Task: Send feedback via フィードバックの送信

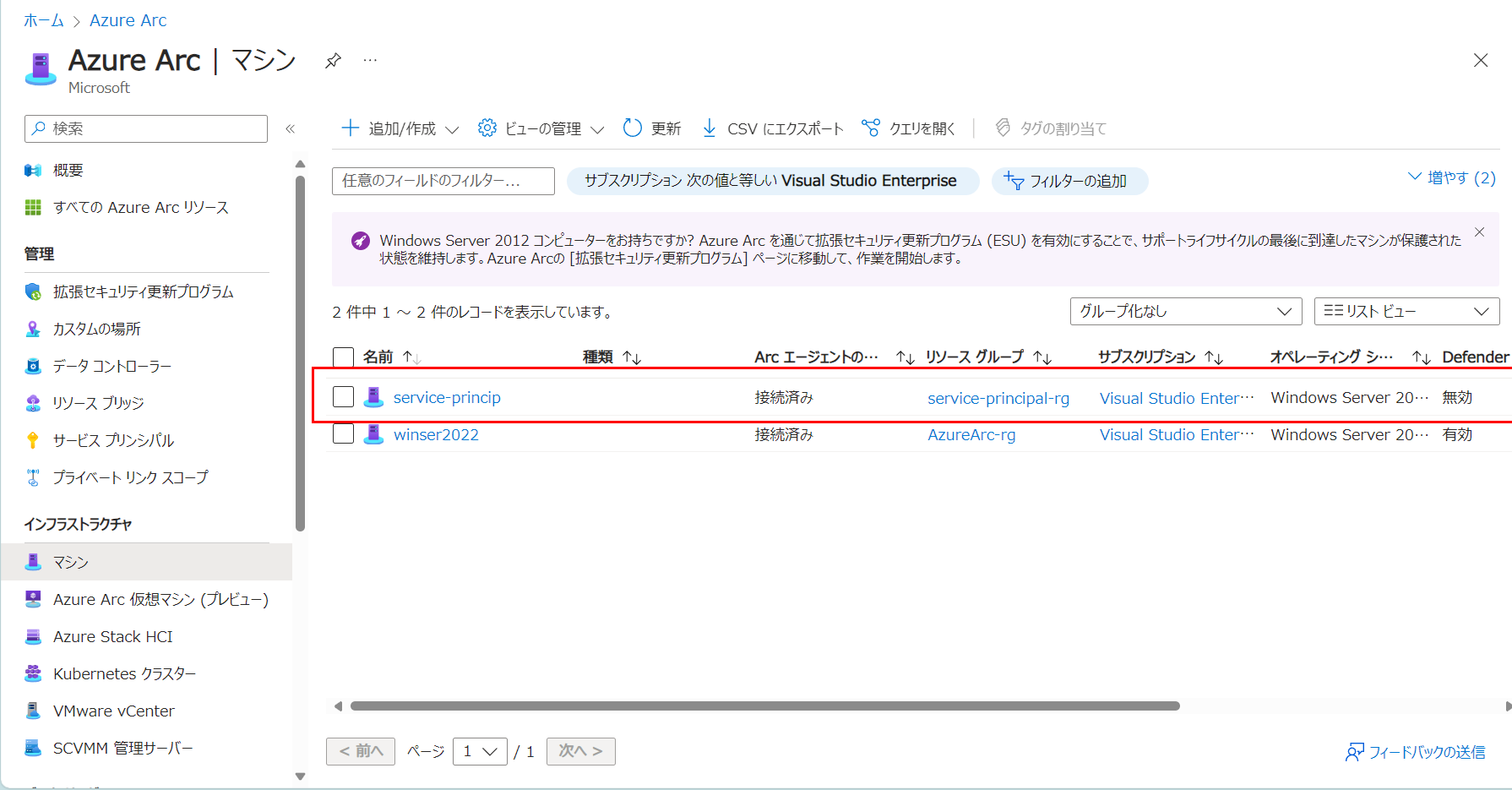Action: pyautogui.click(x=1415, y=752)
